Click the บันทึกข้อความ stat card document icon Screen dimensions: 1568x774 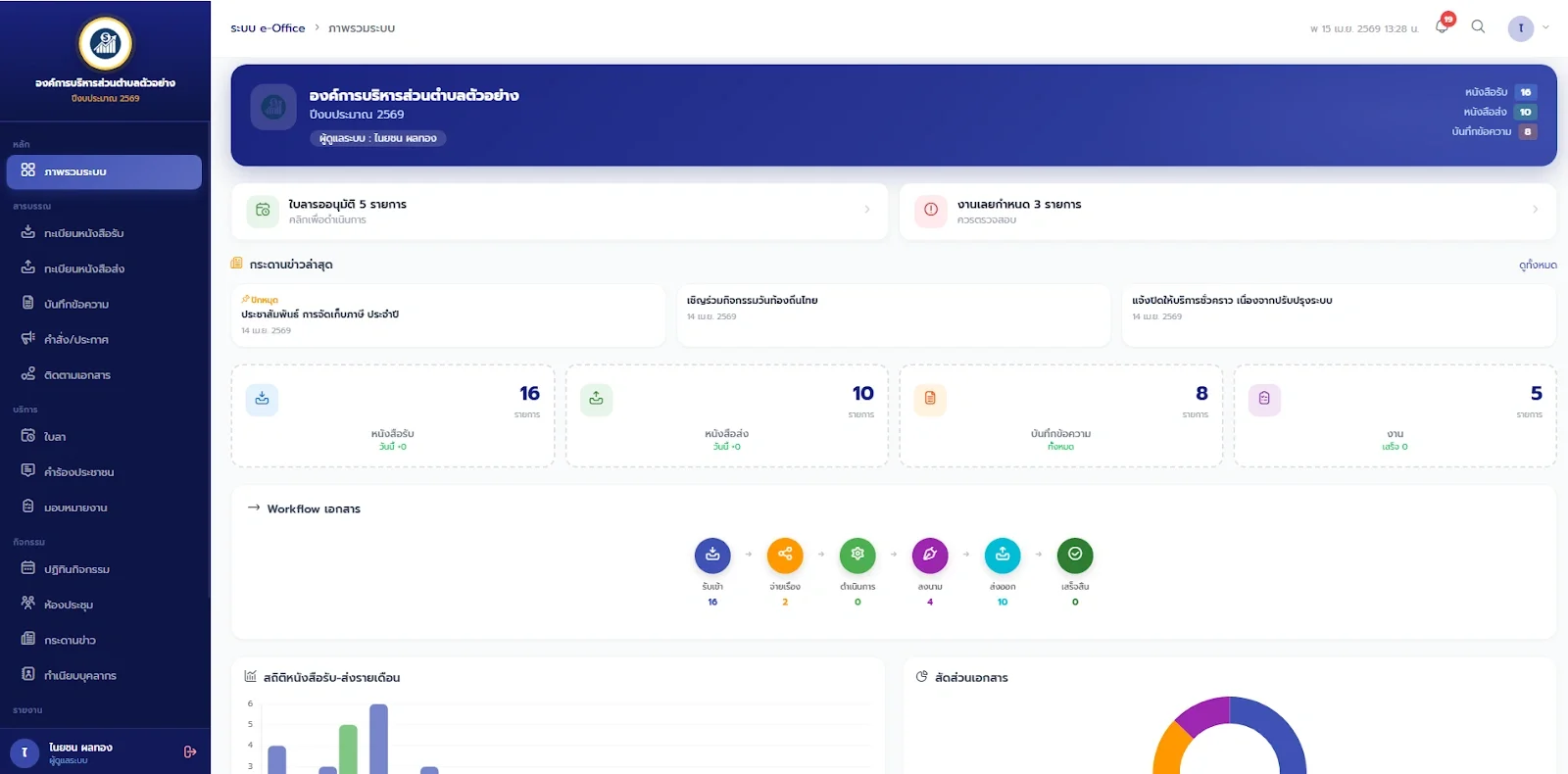930,399
